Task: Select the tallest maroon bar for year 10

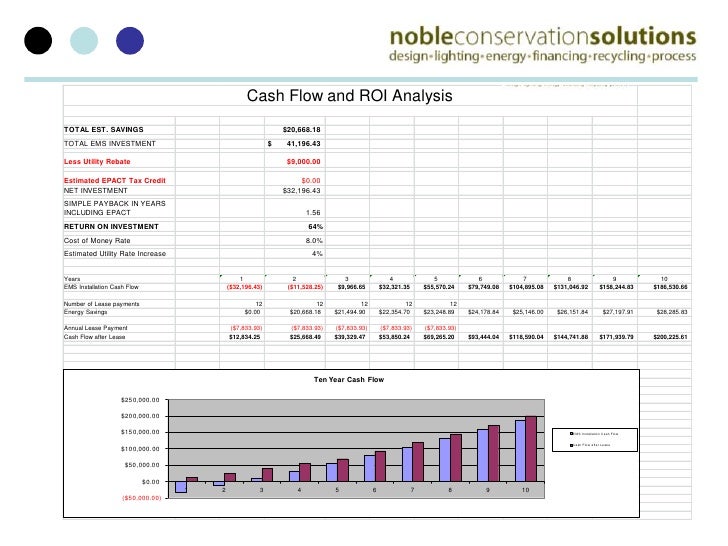Action: pos(531,449)
